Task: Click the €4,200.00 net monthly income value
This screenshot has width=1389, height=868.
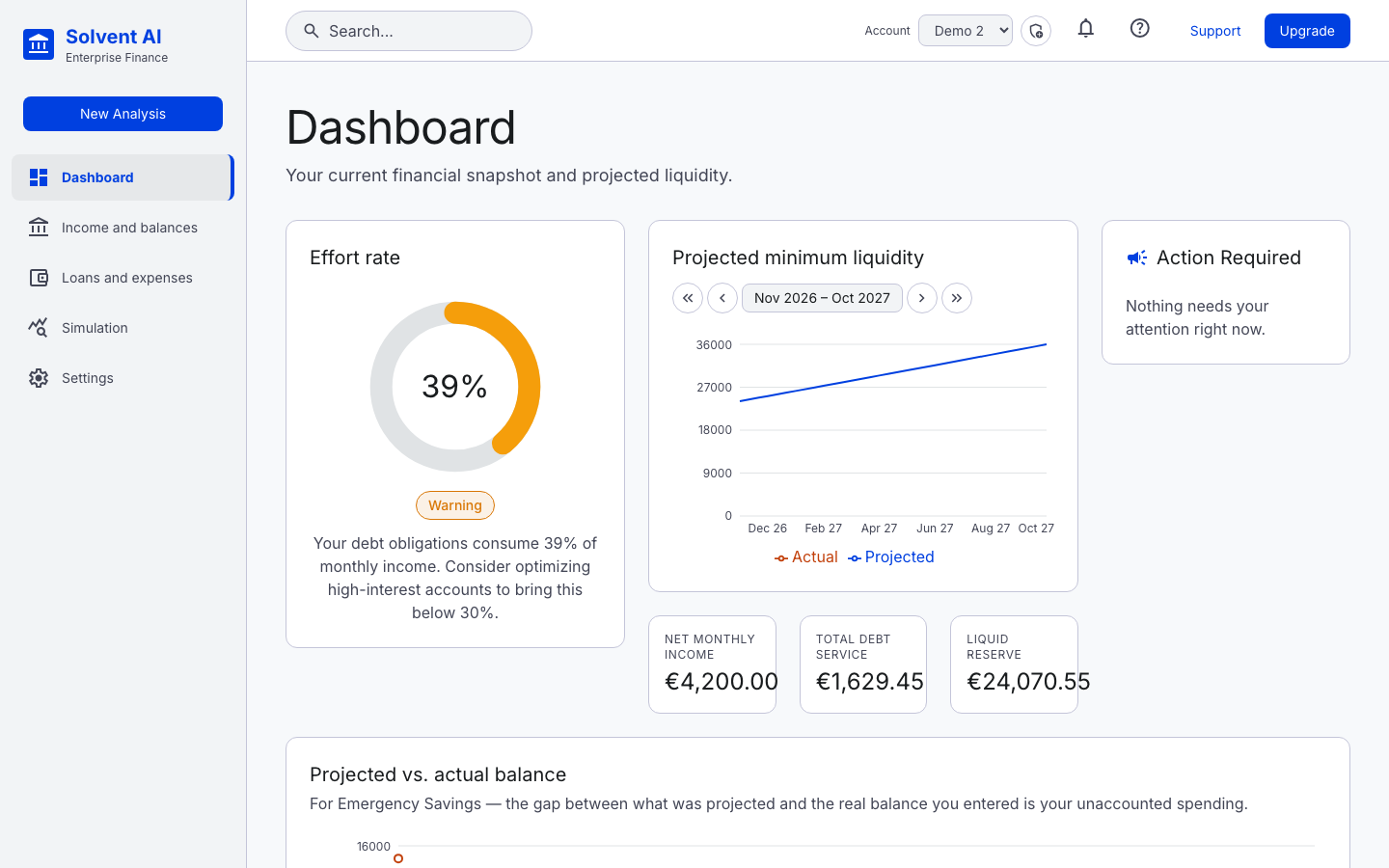Action: (x=721, y=682)
